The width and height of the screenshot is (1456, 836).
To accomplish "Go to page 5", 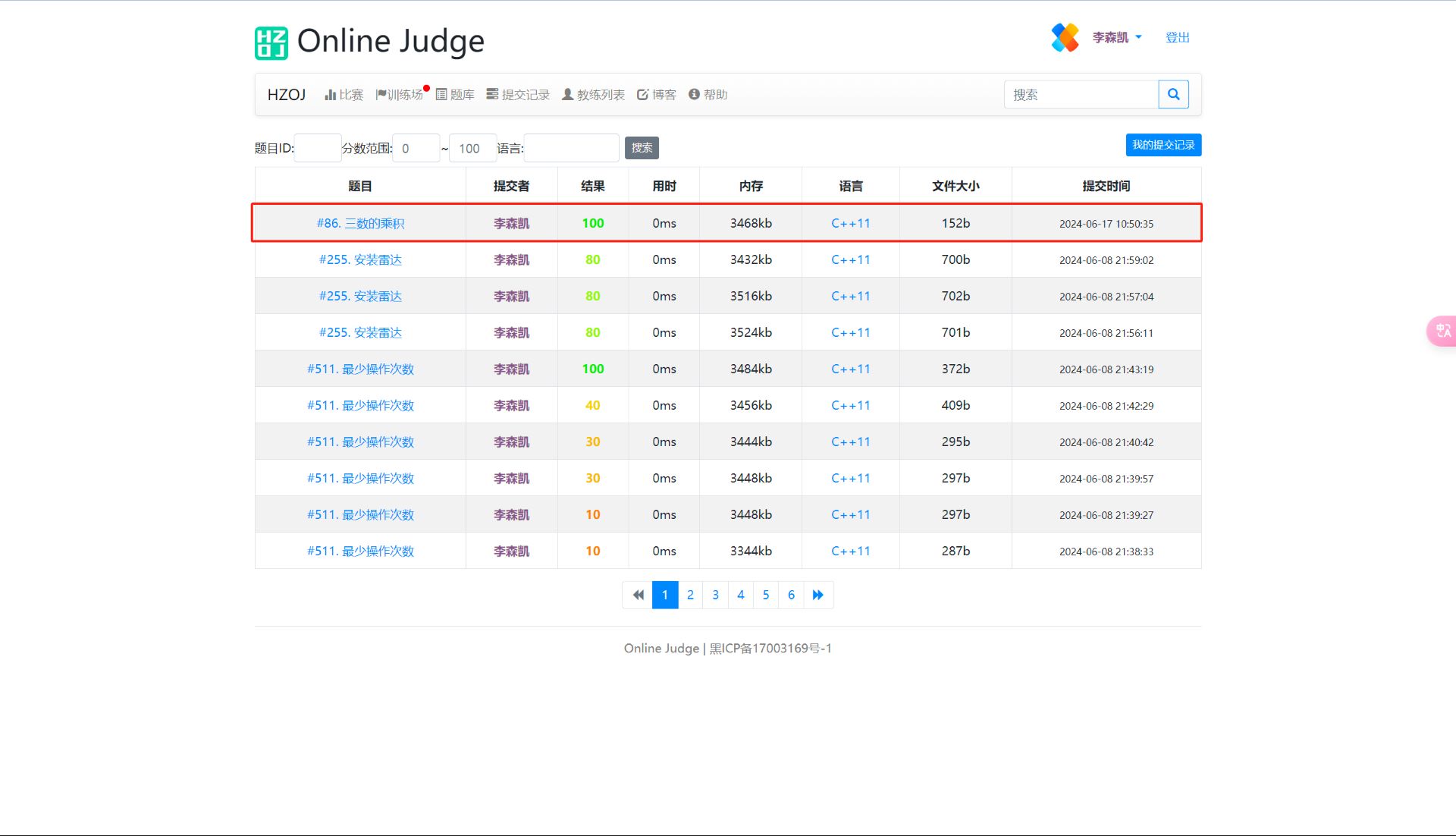I will [766, 595].
